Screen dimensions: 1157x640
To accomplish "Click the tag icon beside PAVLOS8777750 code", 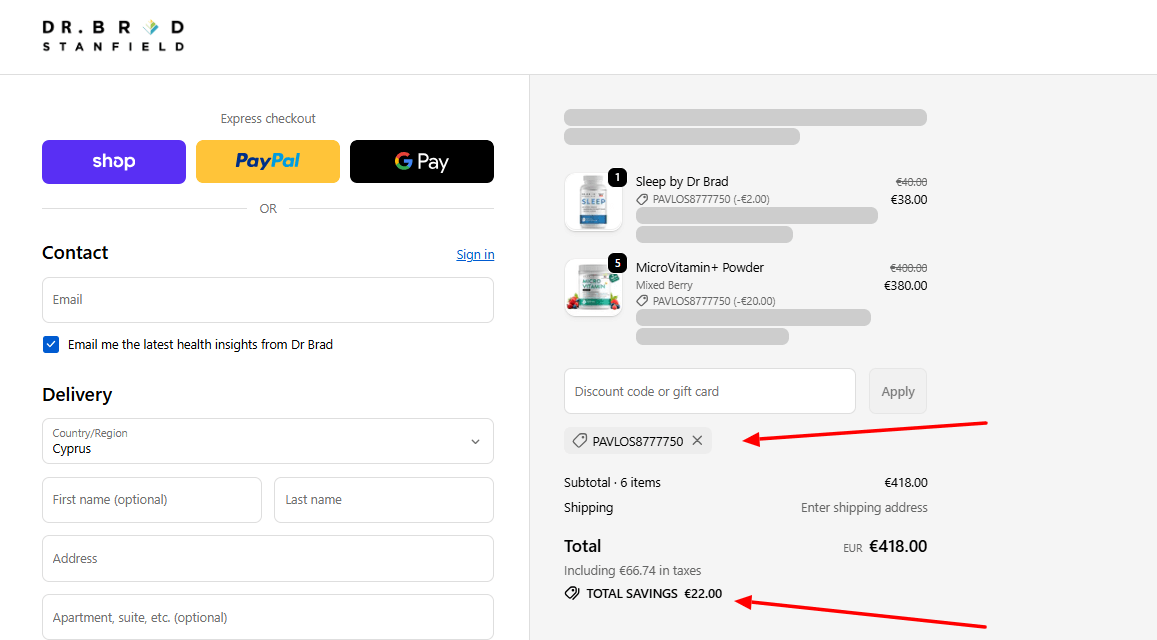I will pos(578,440).
